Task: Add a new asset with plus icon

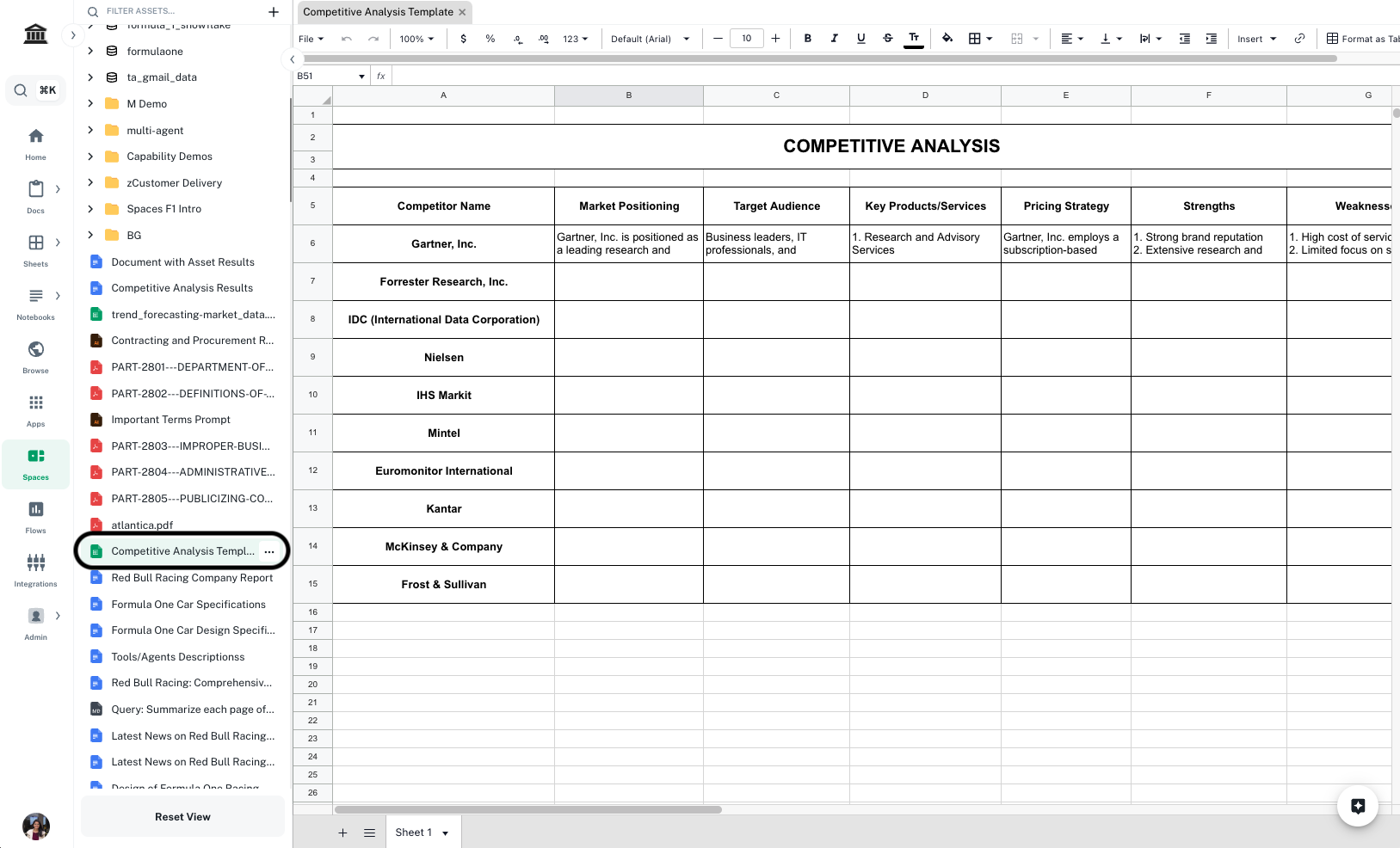Action: (x=274, y=11)
